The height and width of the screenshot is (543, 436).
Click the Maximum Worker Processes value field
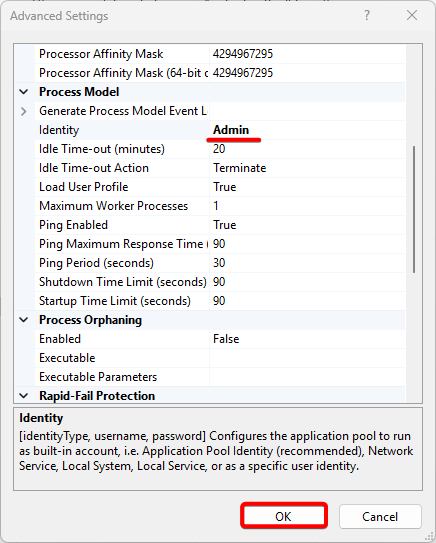coord(307,206)
